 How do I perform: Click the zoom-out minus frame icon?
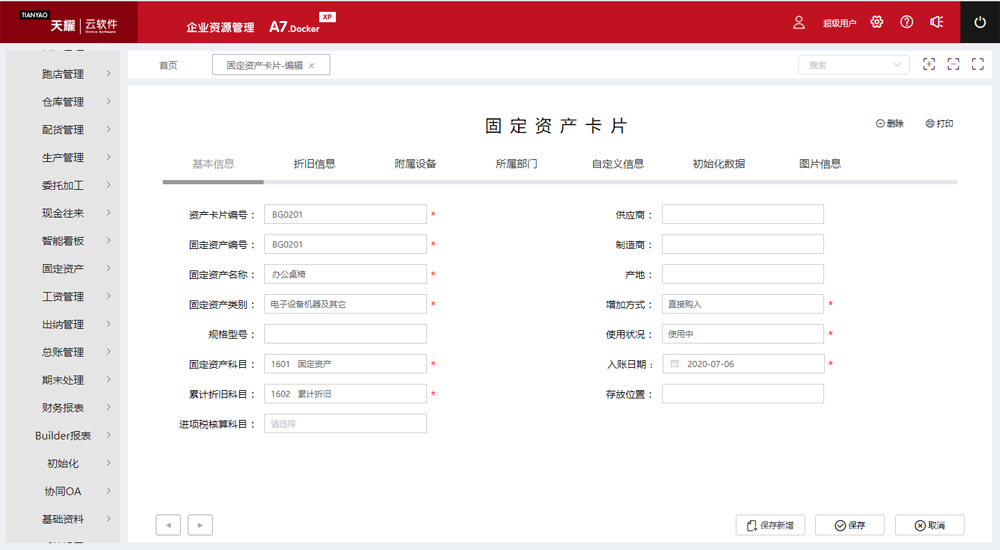(953, 64)
